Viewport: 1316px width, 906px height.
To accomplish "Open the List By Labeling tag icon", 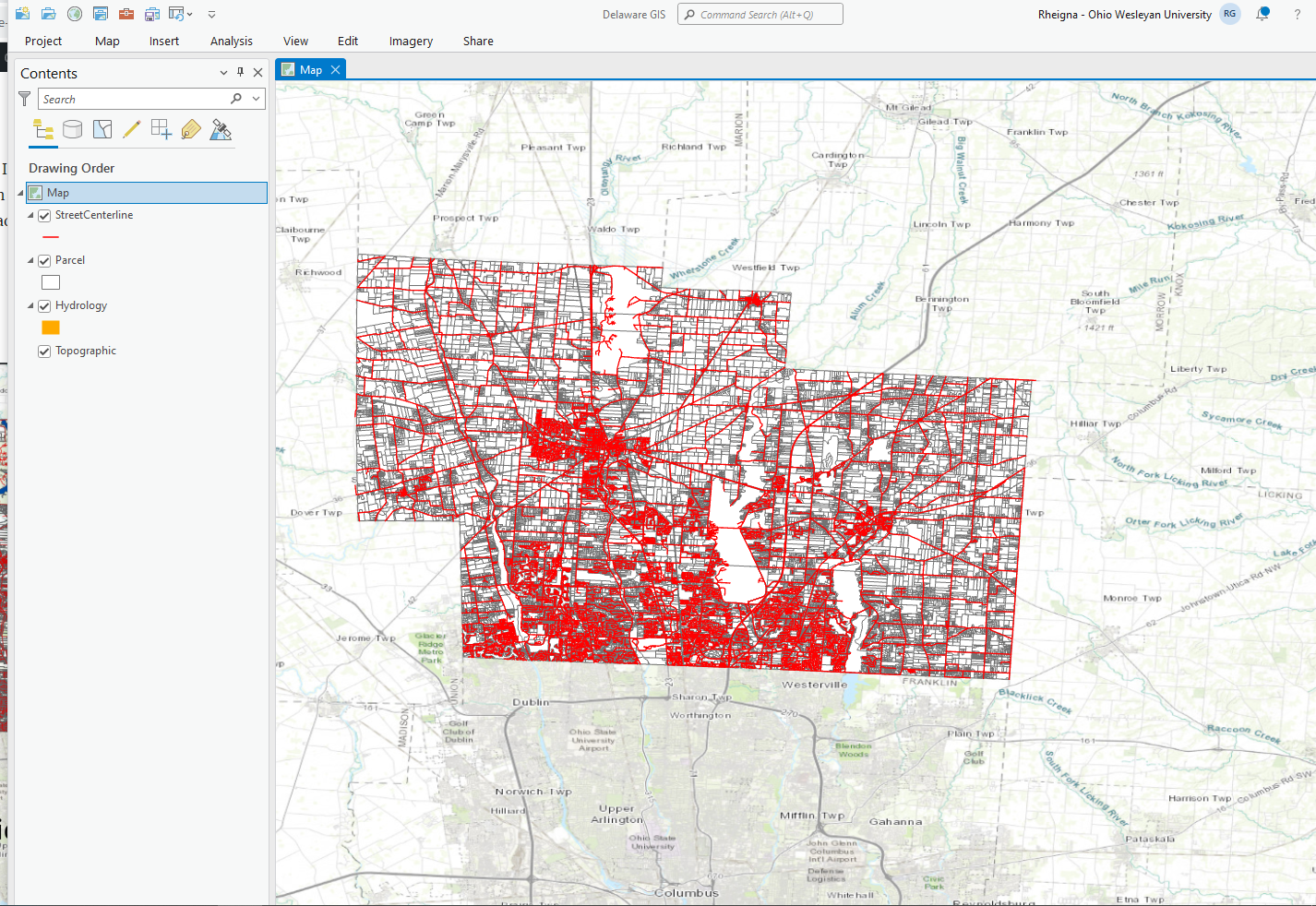I will pyautogui.click(x=190, y=129).
